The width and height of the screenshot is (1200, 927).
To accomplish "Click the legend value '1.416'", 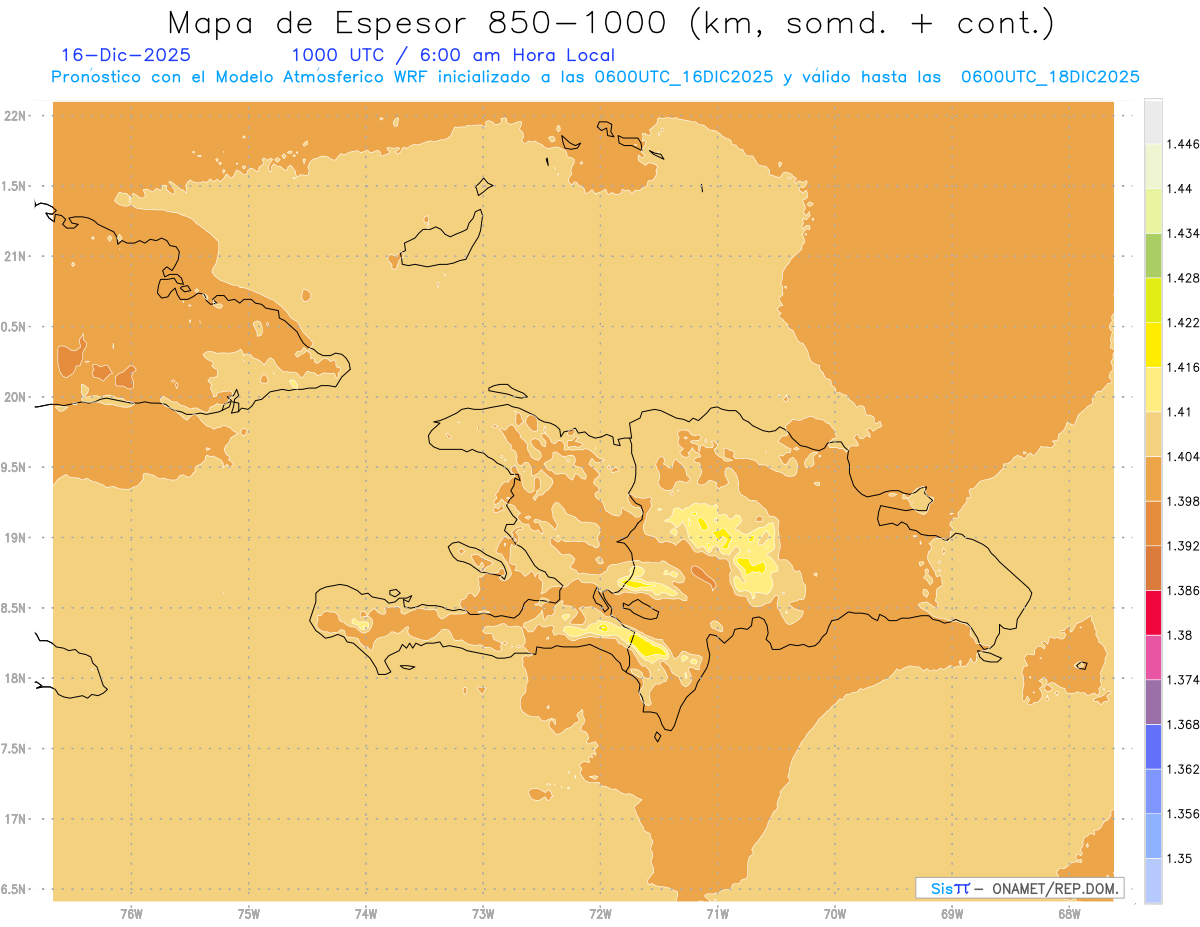I will point(1183,367).
